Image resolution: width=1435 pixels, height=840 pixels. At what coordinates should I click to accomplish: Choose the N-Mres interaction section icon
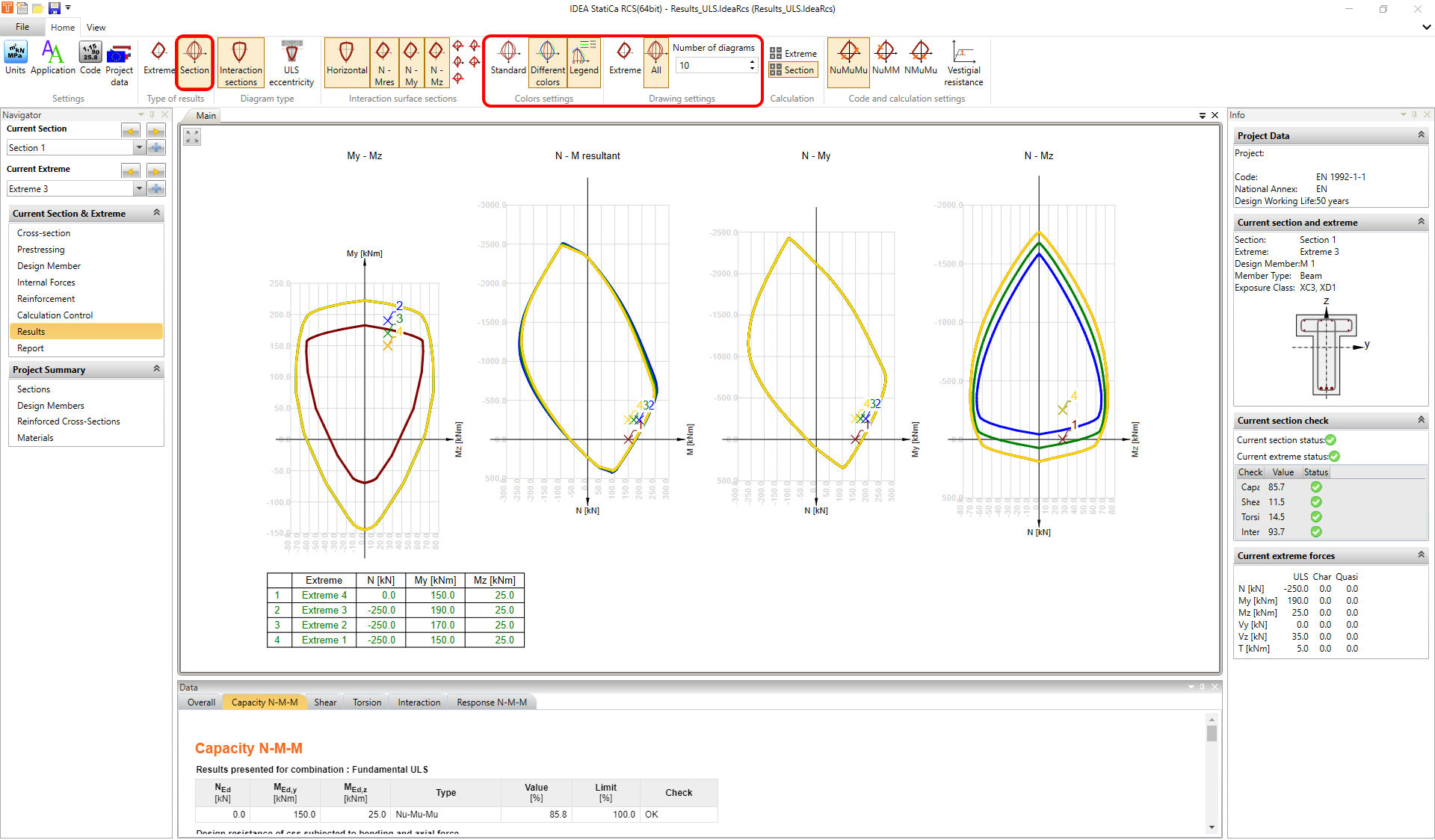tap(384, 60)
